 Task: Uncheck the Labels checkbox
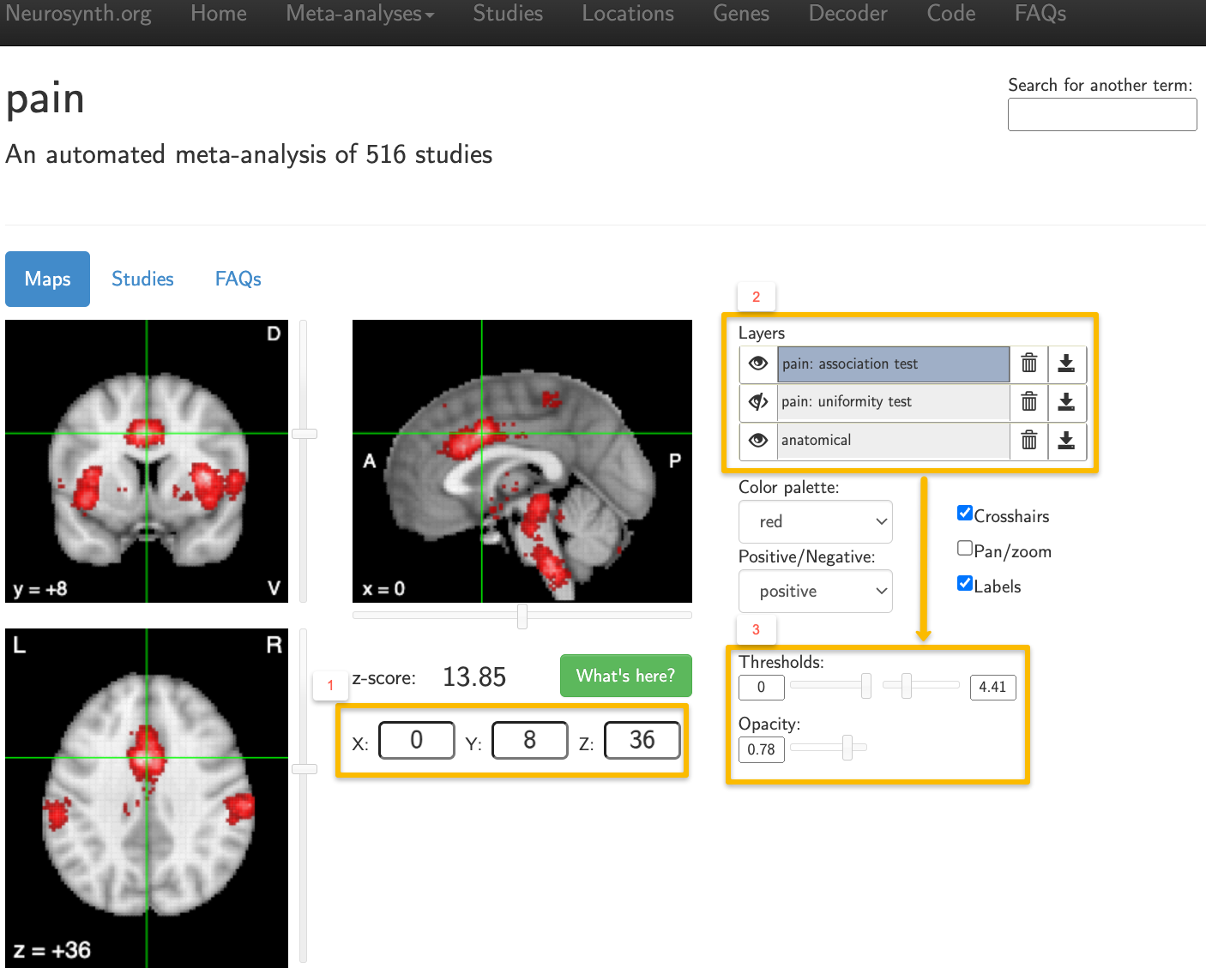965,584
